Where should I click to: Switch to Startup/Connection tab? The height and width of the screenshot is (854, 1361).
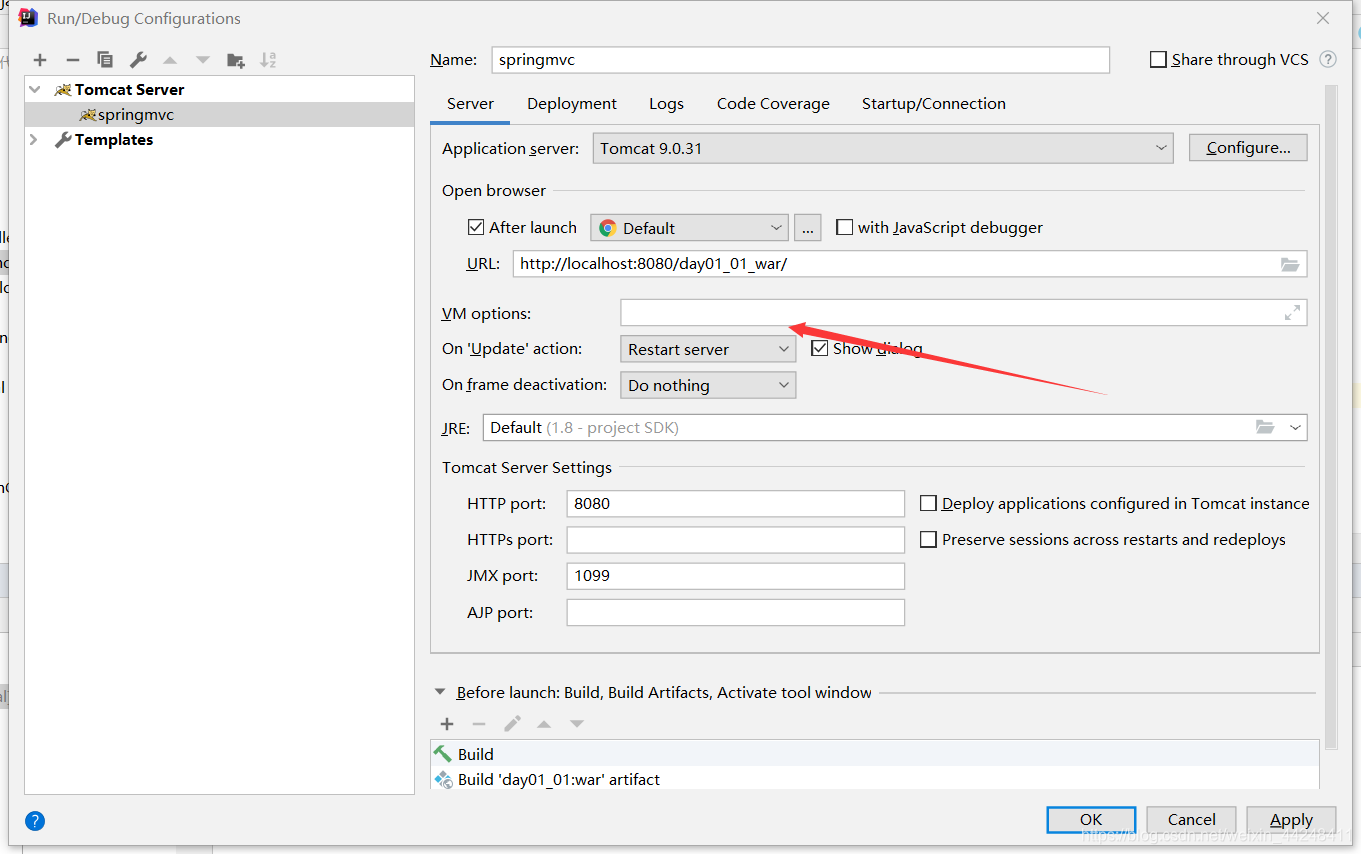(x=934, y=104)
